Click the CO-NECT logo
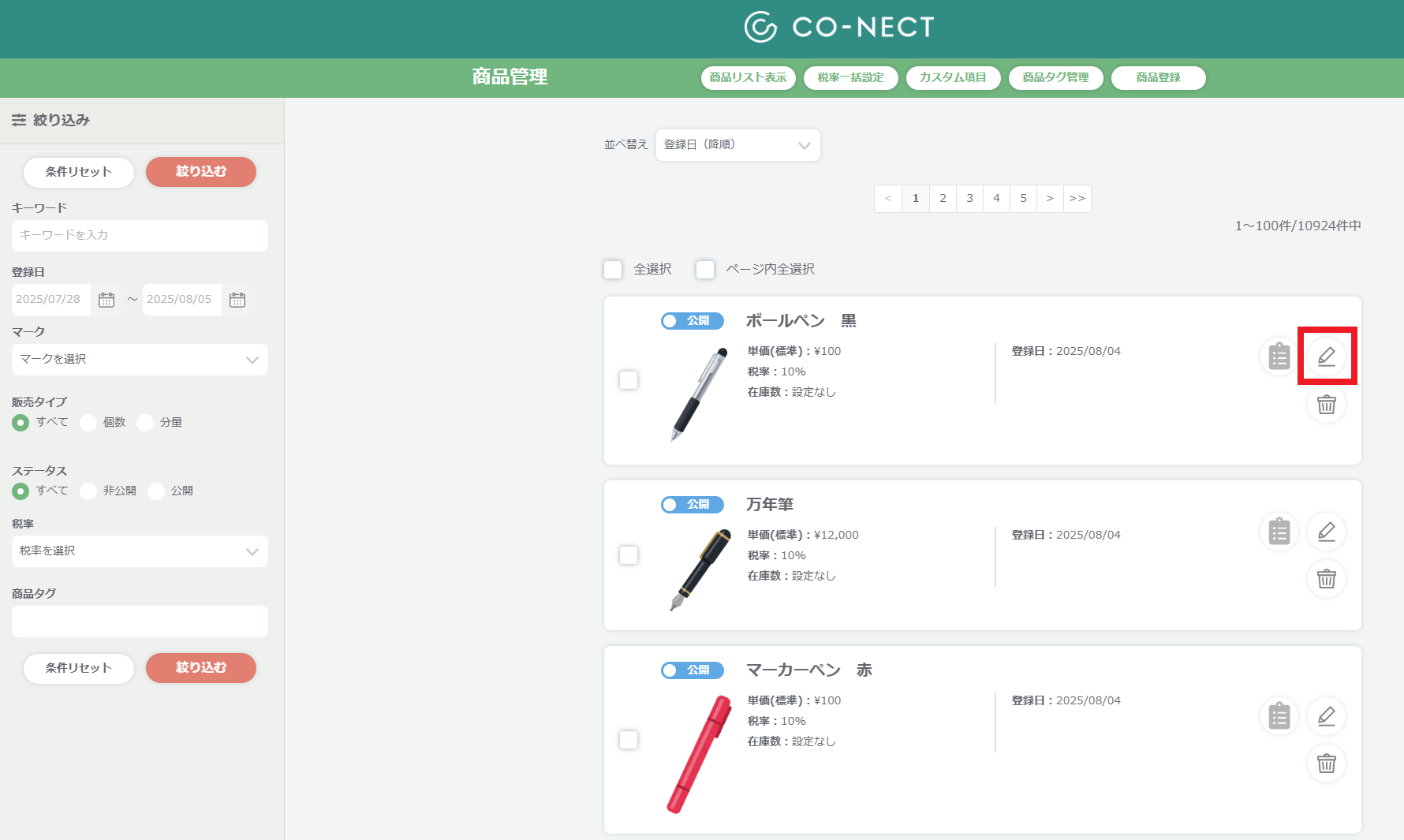This screenshot has height=840, width=1404. (839, 27)
